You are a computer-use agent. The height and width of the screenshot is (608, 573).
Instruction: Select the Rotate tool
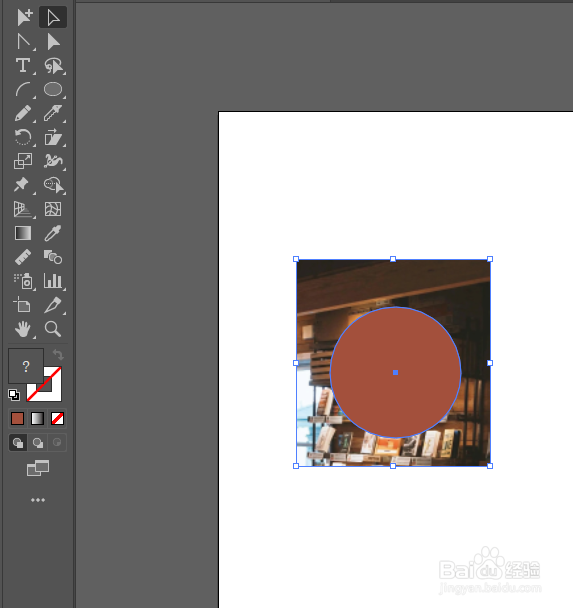pyautogui.click(x=23, y=137)
